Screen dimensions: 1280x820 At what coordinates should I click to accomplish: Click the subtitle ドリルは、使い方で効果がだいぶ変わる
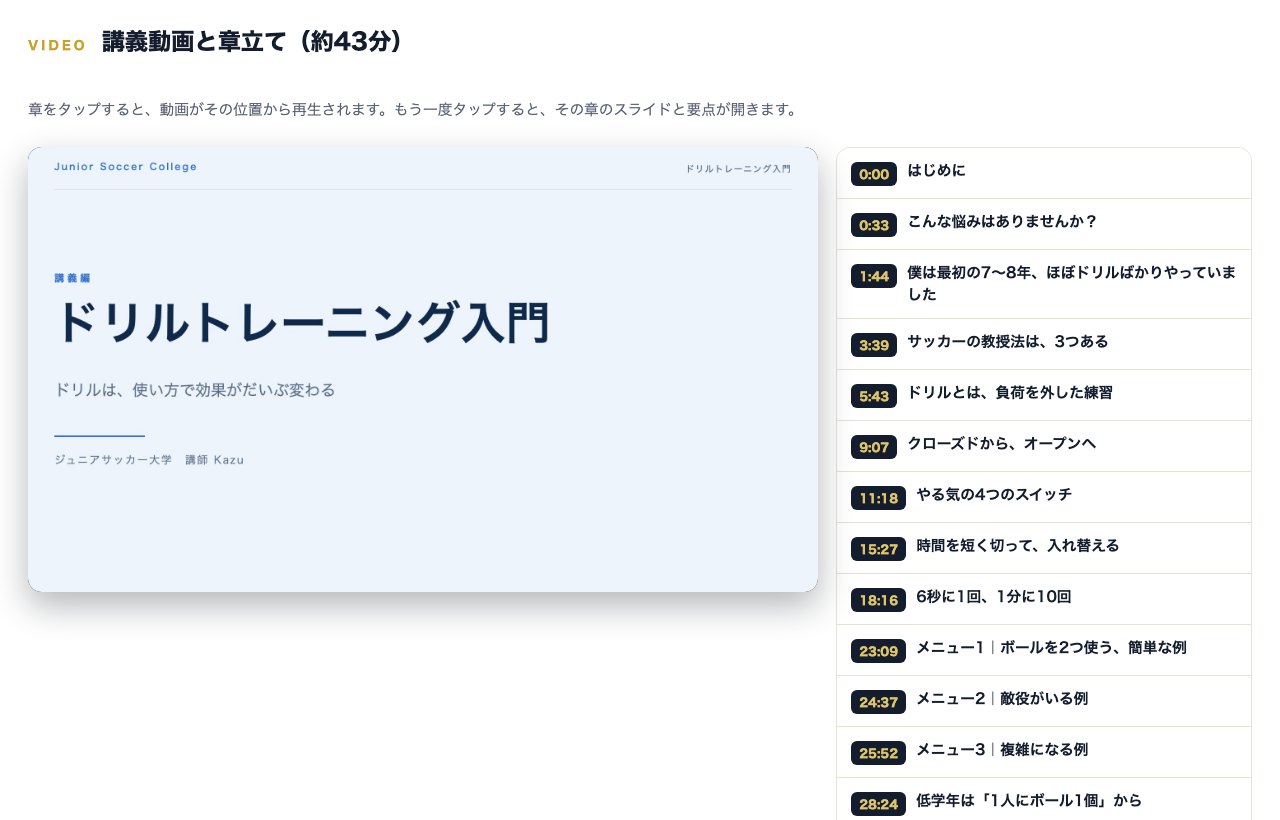pyautogui.click(x=195, y=390)
